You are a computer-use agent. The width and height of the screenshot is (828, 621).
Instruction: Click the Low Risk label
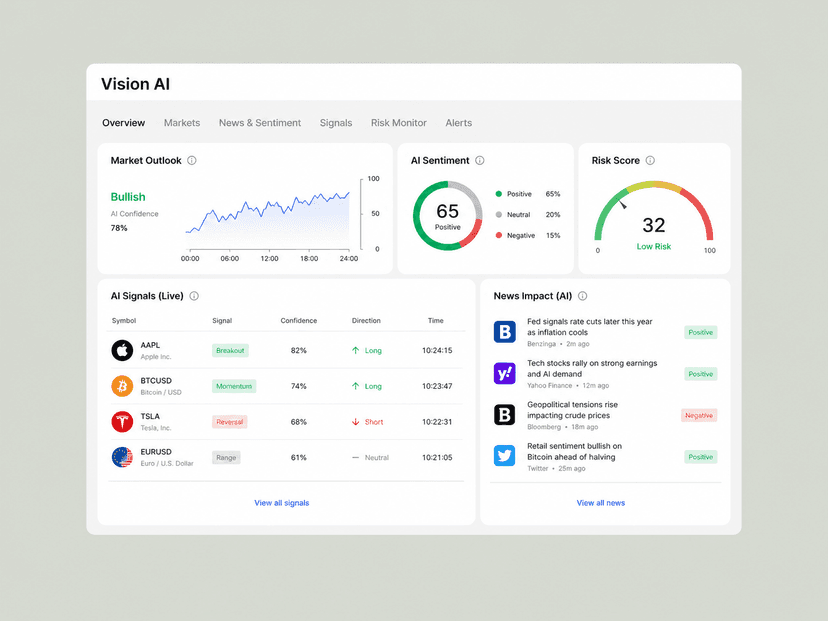[x=654, y=247]
